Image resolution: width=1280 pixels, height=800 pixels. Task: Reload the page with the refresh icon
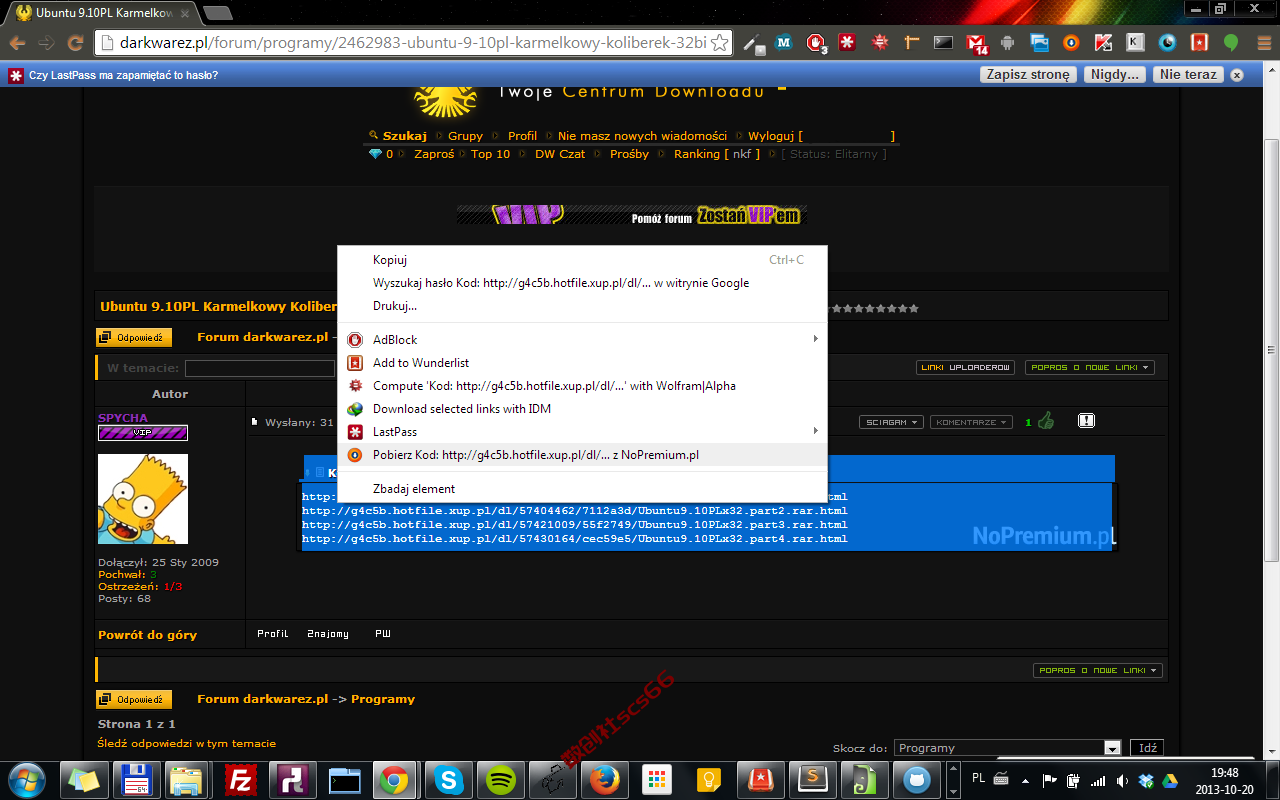click(75, 43)
